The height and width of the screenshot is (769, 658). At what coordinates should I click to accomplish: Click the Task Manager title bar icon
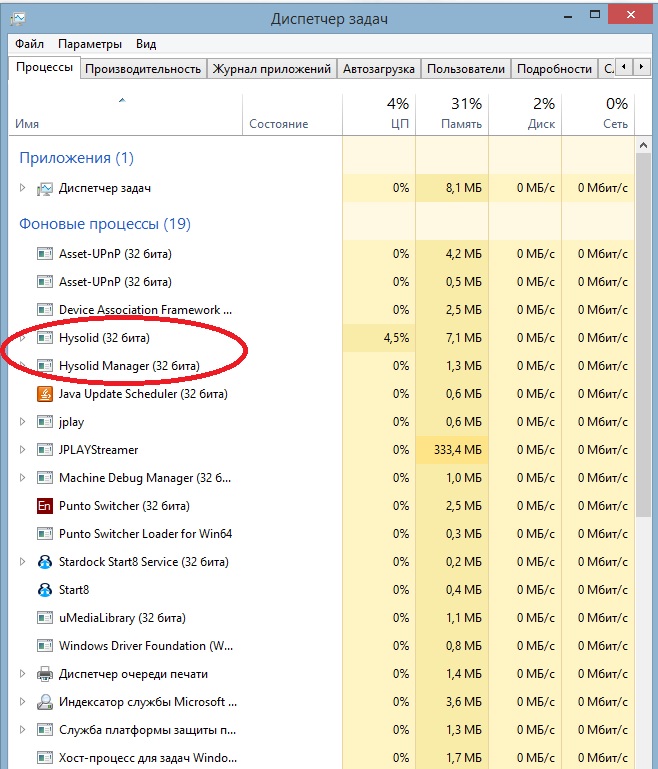click(x=17, y=19)
